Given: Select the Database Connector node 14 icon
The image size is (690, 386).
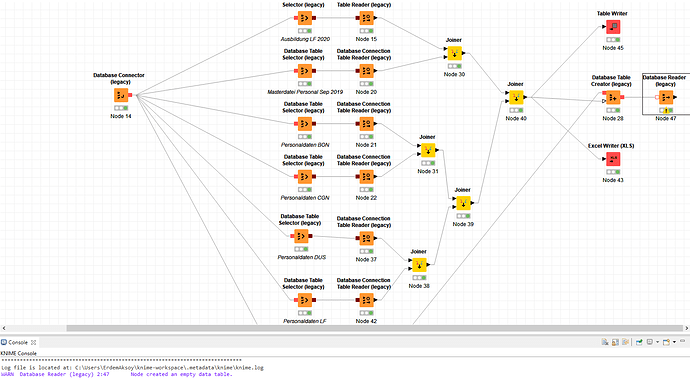Looking at the screenshot, I should point(121,95).
